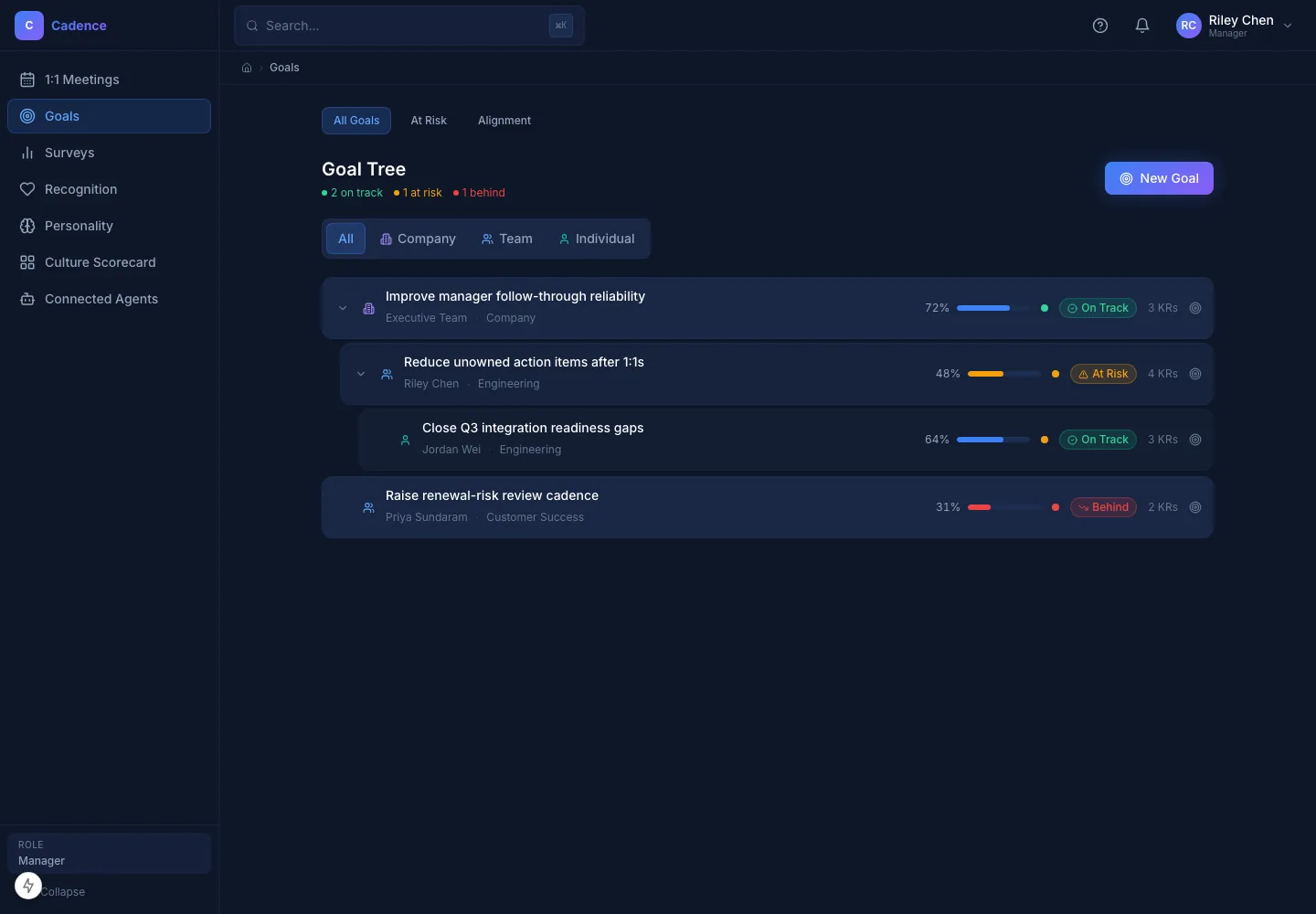
Task: Click the home breadcrumb icon
Action: click(x=247, y=68)
